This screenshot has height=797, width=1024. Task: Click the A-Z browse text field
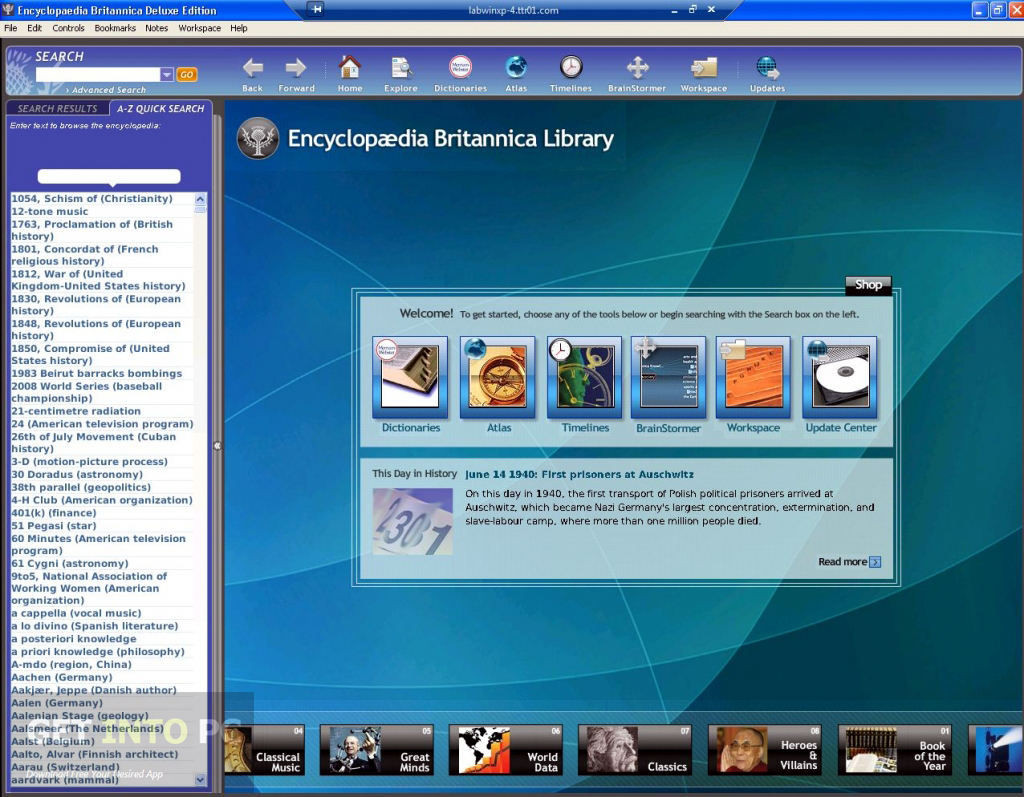[x=109, y=176]
